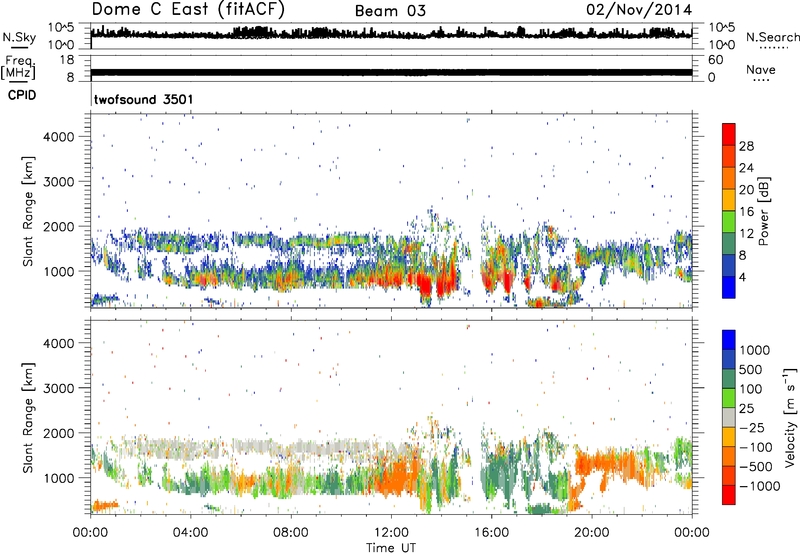Click the '4000' range tick of power panel
This screenshot has height=554, width=800.
58,137
